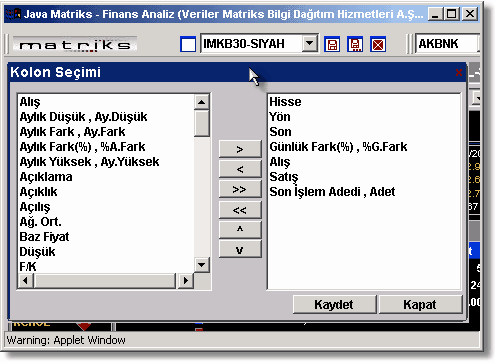Click the left list vertical scrollbar thumb
This screenshot has height=363, width=495.
[x=202, y=123]
